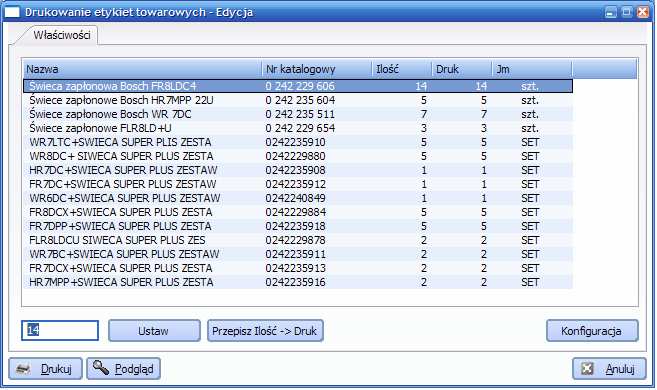Screen dimensions: 657x390
Task: Sort by the Nr katalogowy column header
Action: 317,69
